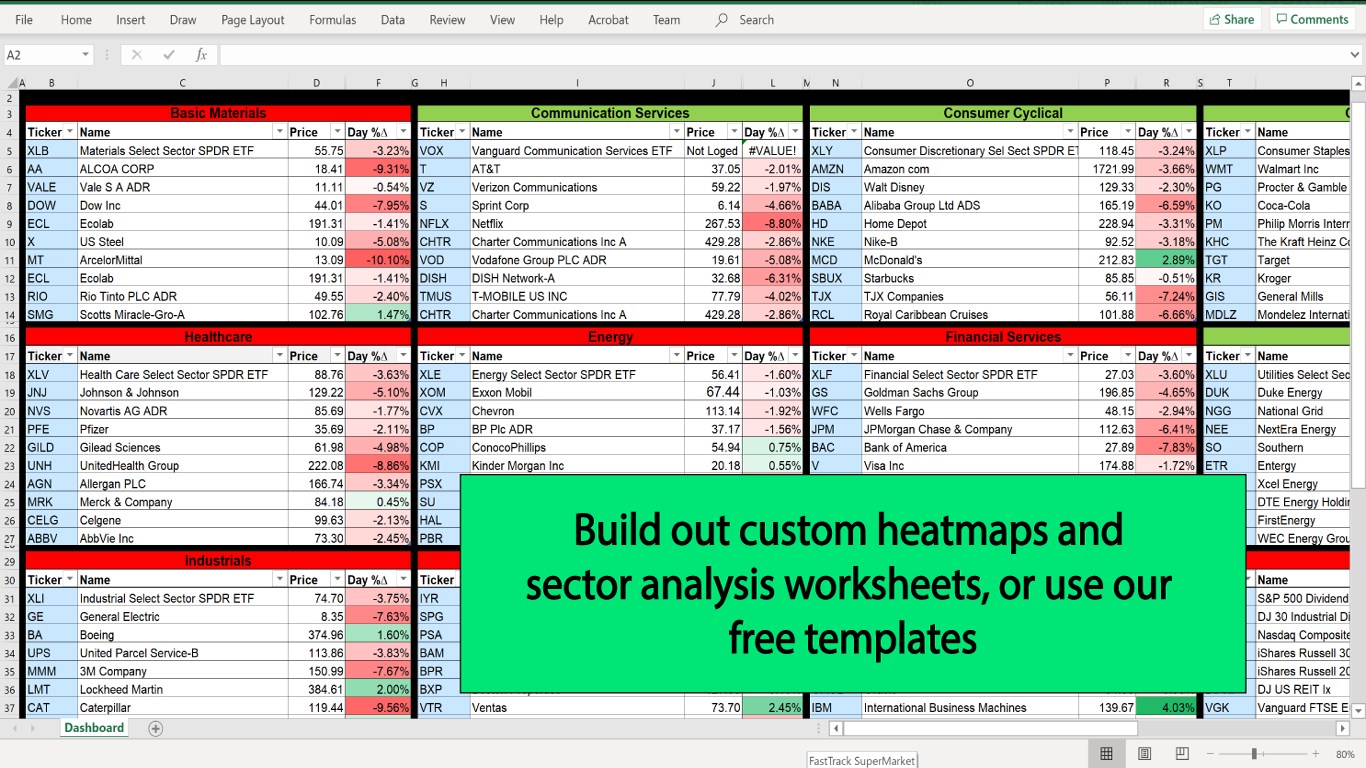Image resolution: width=1366 pixels, height=768 pixels.
Task: Open the Review ribbon tab
Action: coord(447,19)
